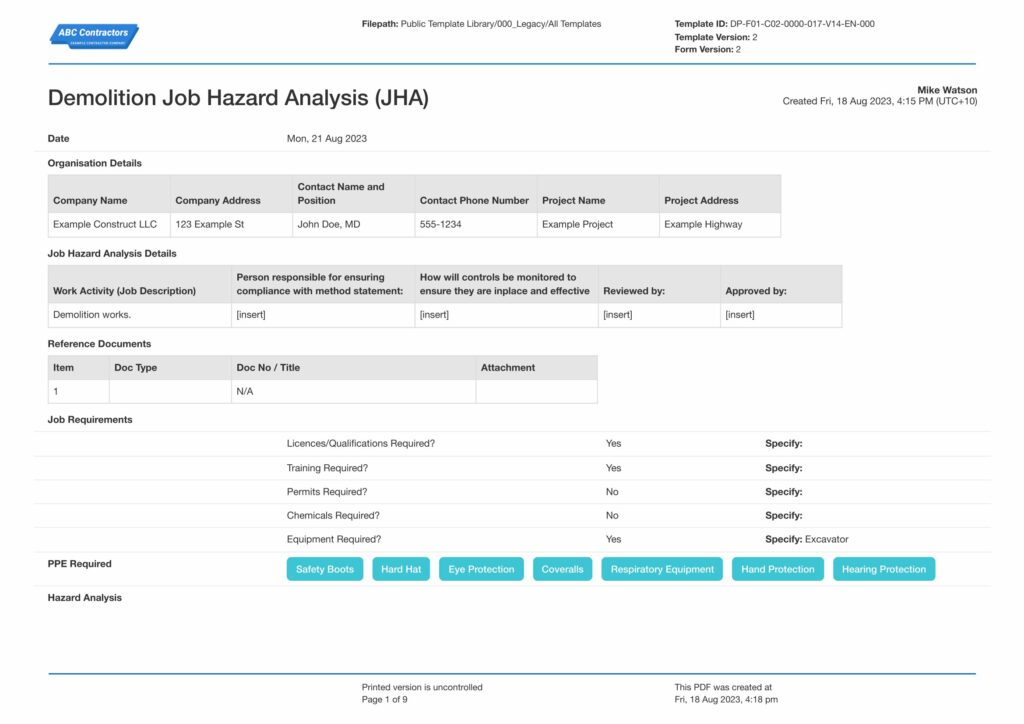Image resolution: width=1024 pixels, height=724 pixels.
Task: Click the Specify Excavator equipment field
Action: point(807,539)
